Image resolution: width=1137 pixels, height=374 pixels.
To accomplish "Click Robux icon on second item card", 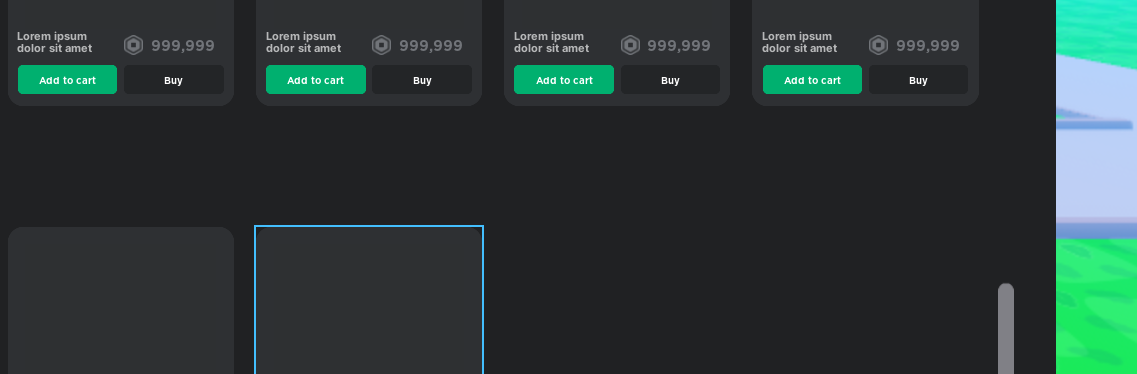I will [x=381, y=46].
